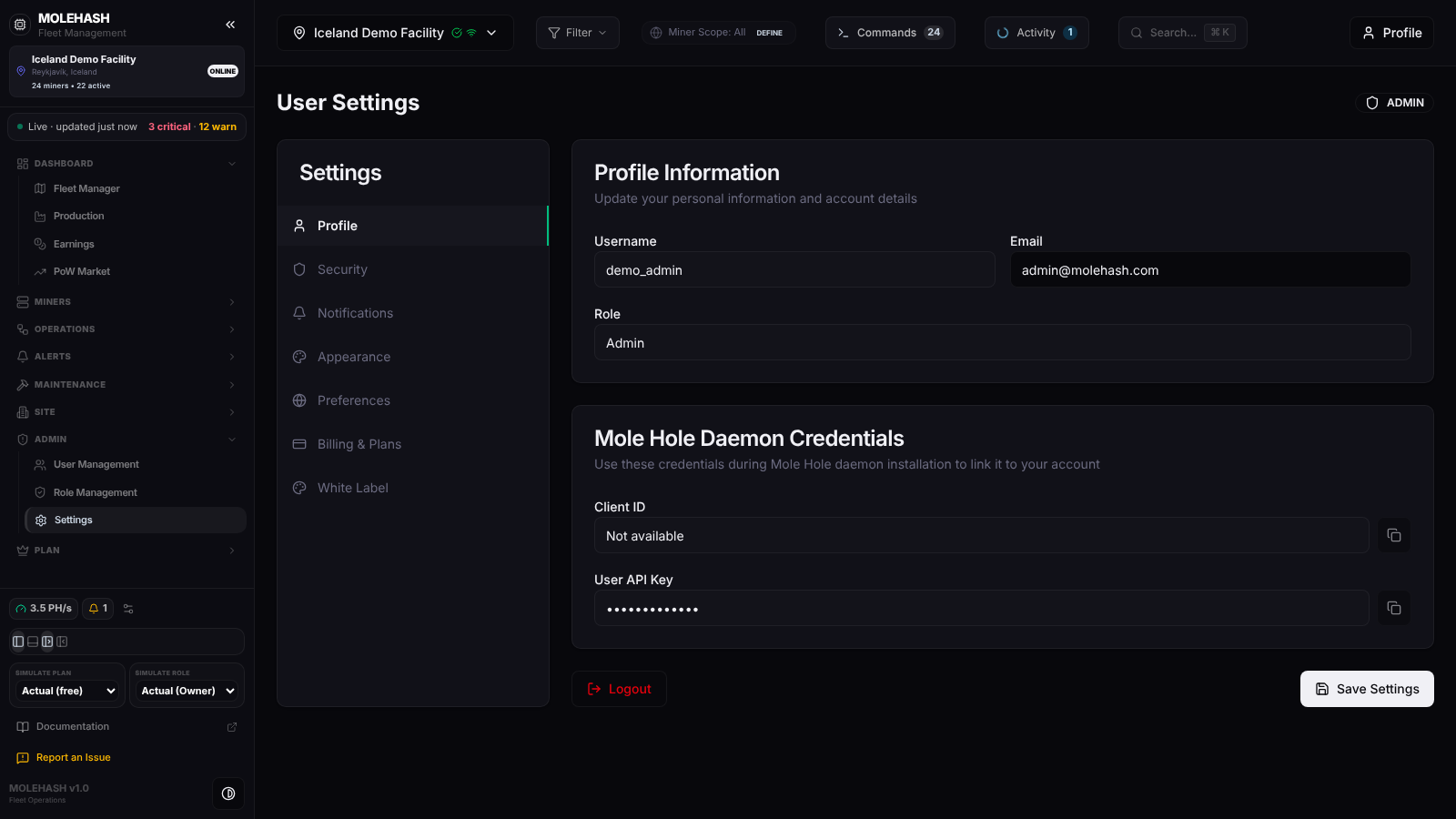The image size is (1456, 819).
Task: Select the Security settings tab
Action: click(x=413, y=269)
